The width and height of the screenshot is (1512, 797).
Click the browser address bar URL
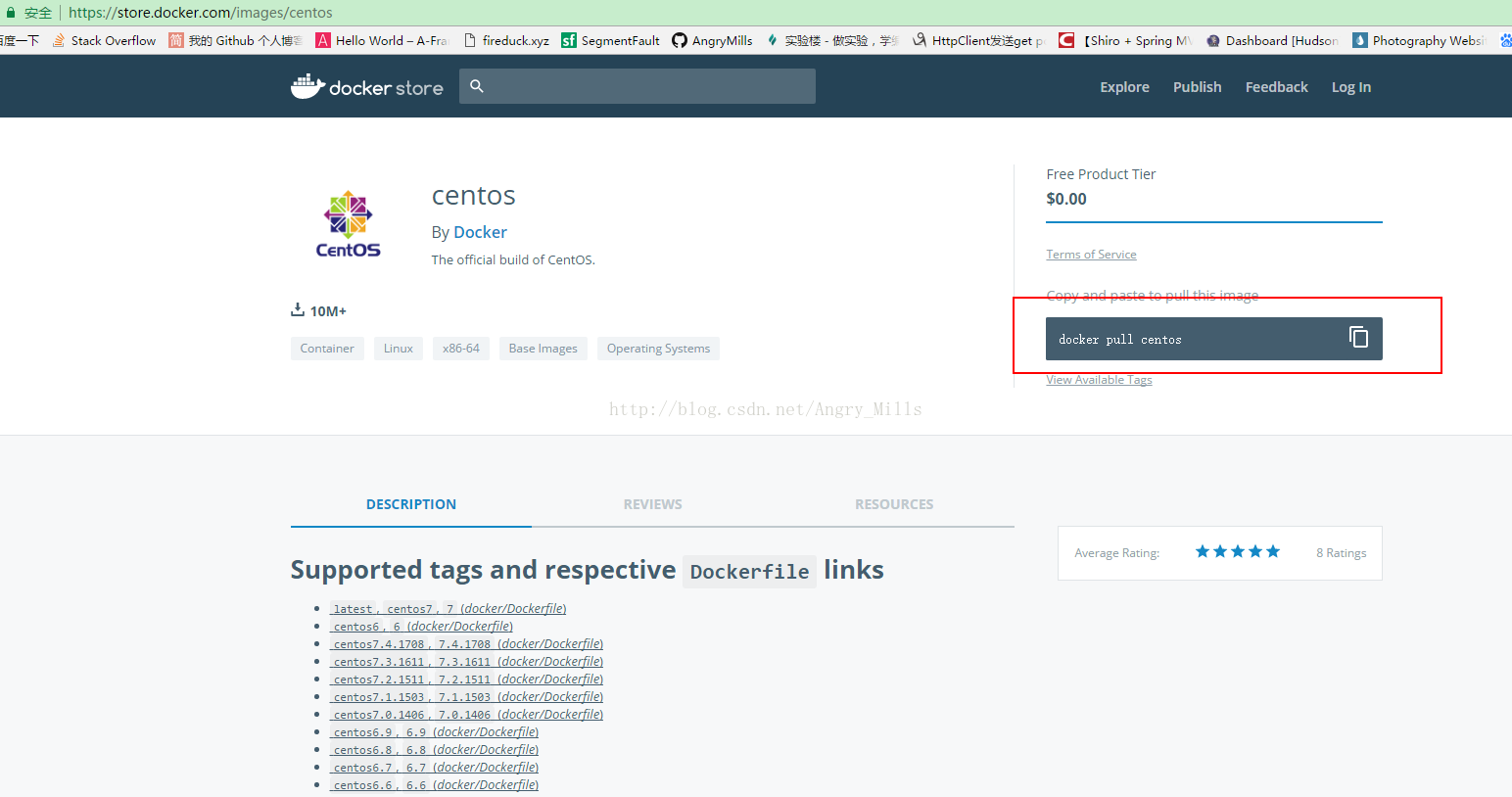(x=201, y=13)
